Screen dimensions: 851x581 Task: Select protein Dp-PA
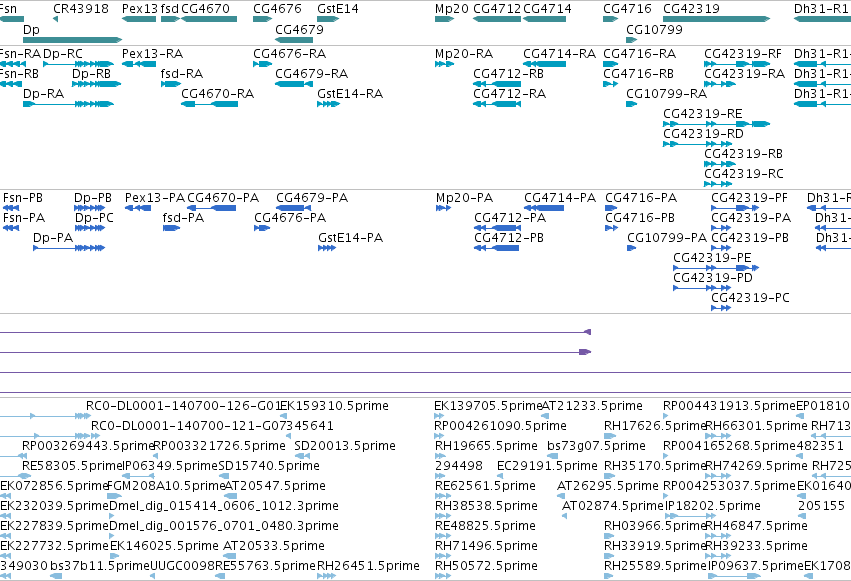coord(53,238)
